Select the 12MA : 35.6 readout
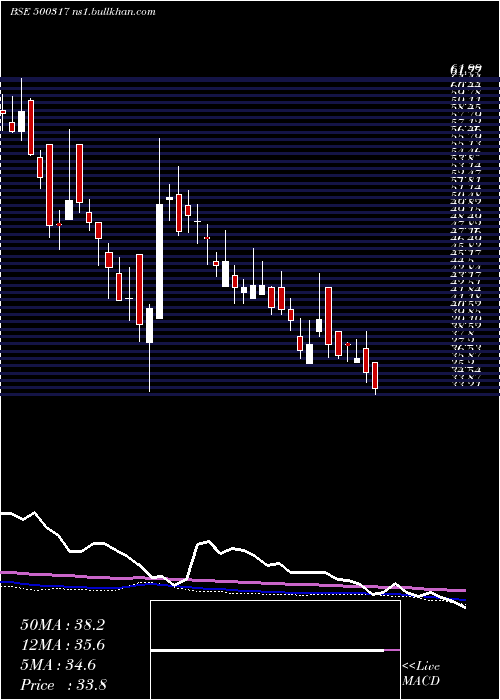Image resolution: width=500 pixels, height=700 pixels. [62, 645]
